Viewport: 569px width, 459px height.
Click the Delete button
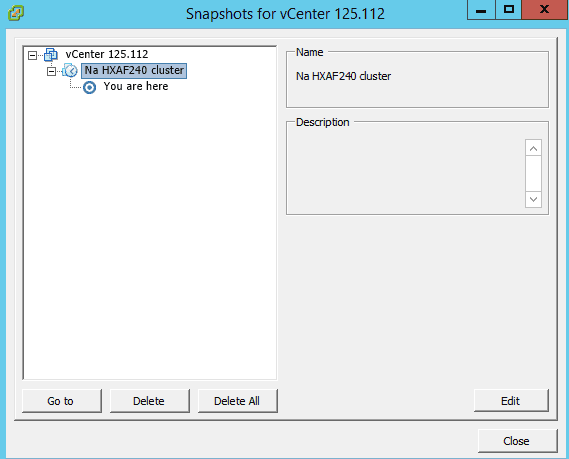click(150, 401)
